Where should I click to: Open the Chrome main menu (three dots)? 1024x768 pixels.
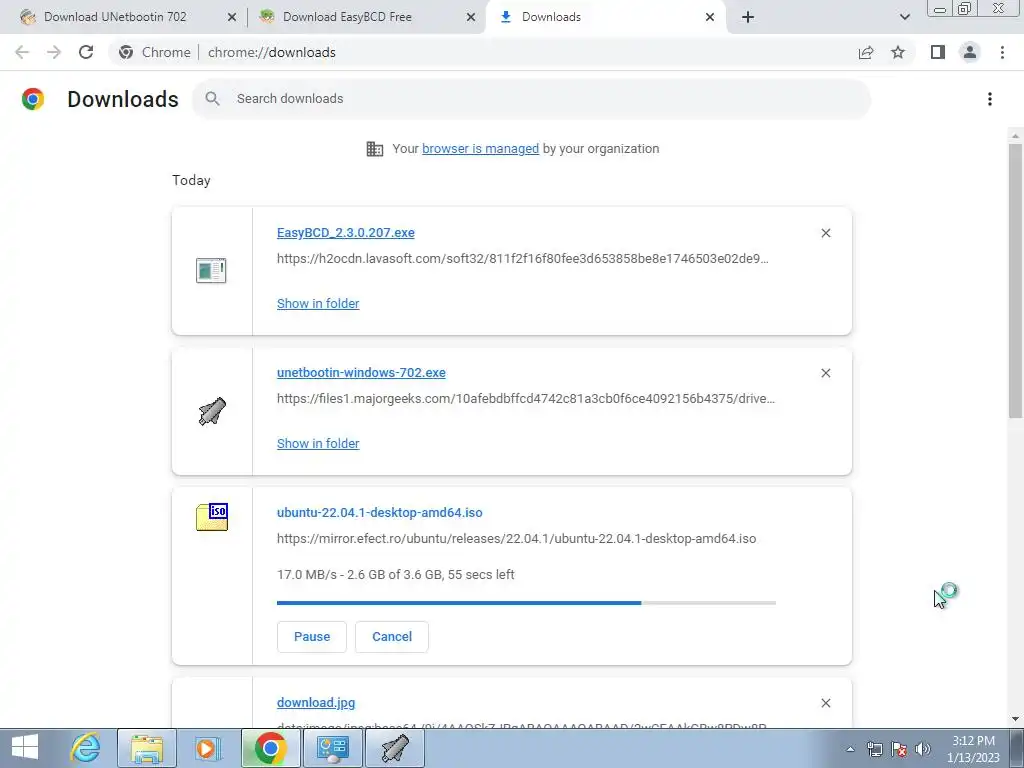click(x=1002, y=52)
